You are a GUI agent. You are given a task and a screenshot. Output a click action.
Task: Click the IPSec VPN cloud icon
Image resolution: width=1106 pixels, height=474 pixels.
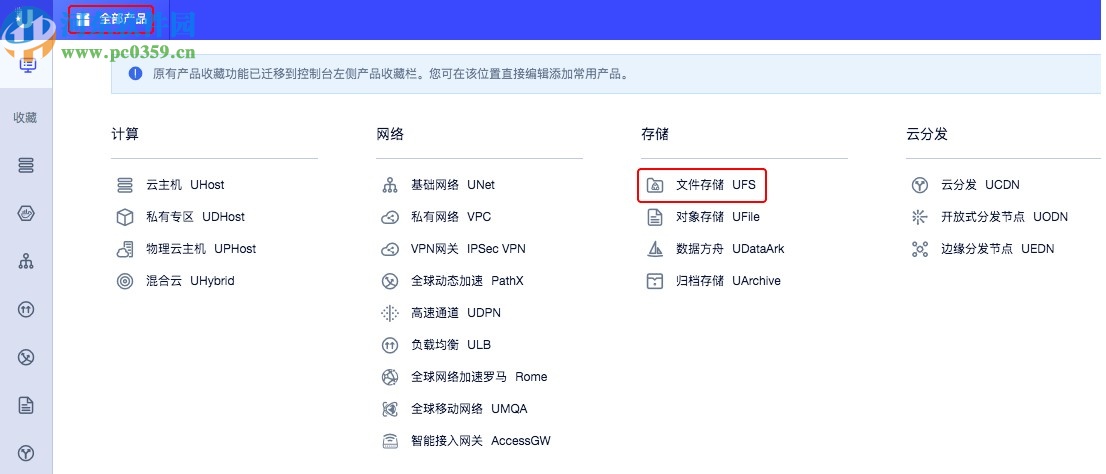coord(390,250)
